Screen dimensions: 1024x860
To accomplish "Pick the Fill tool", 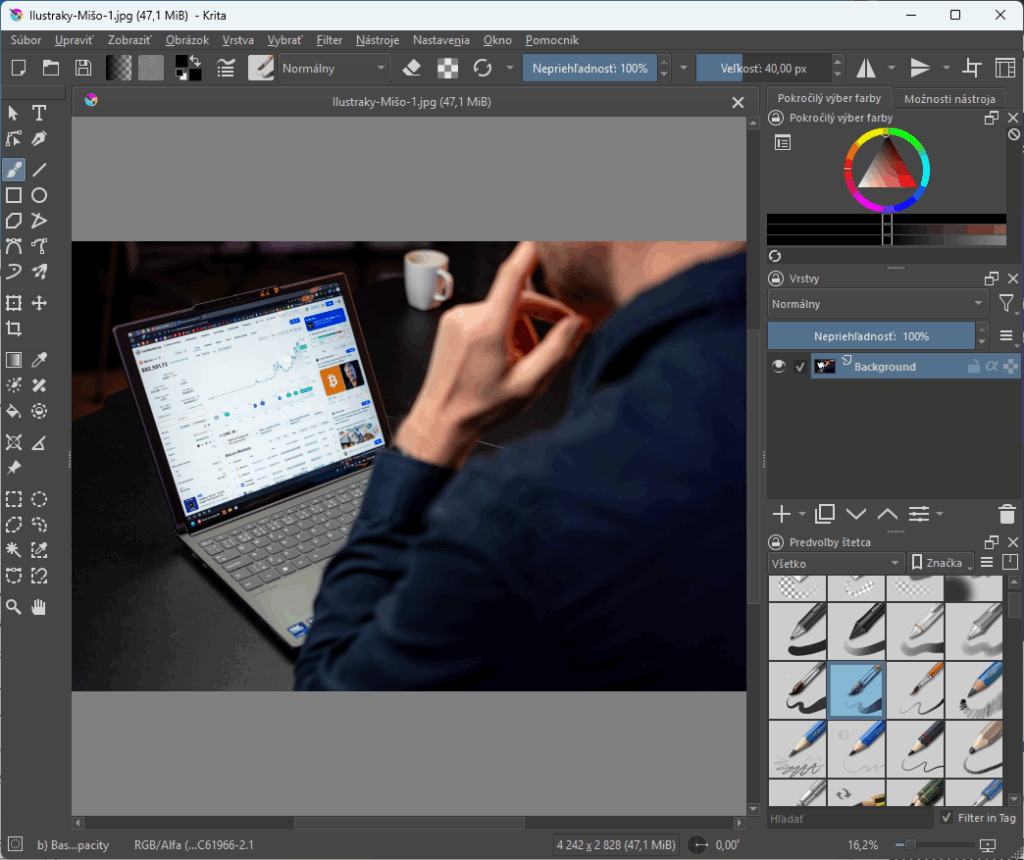I will pos(14,411).
